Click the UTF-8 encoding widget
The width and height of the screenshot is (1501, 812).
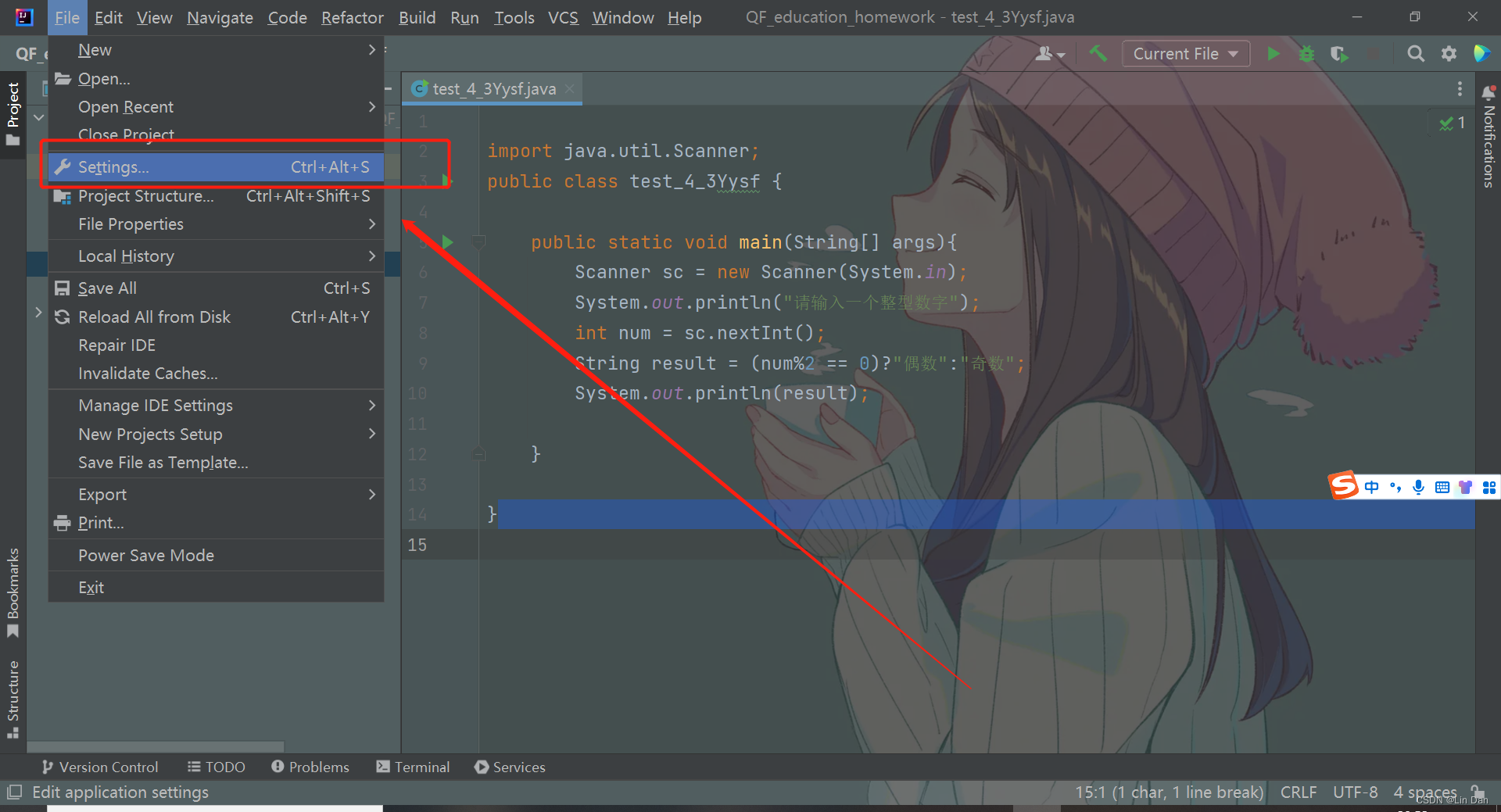[x=1356, y=792]
